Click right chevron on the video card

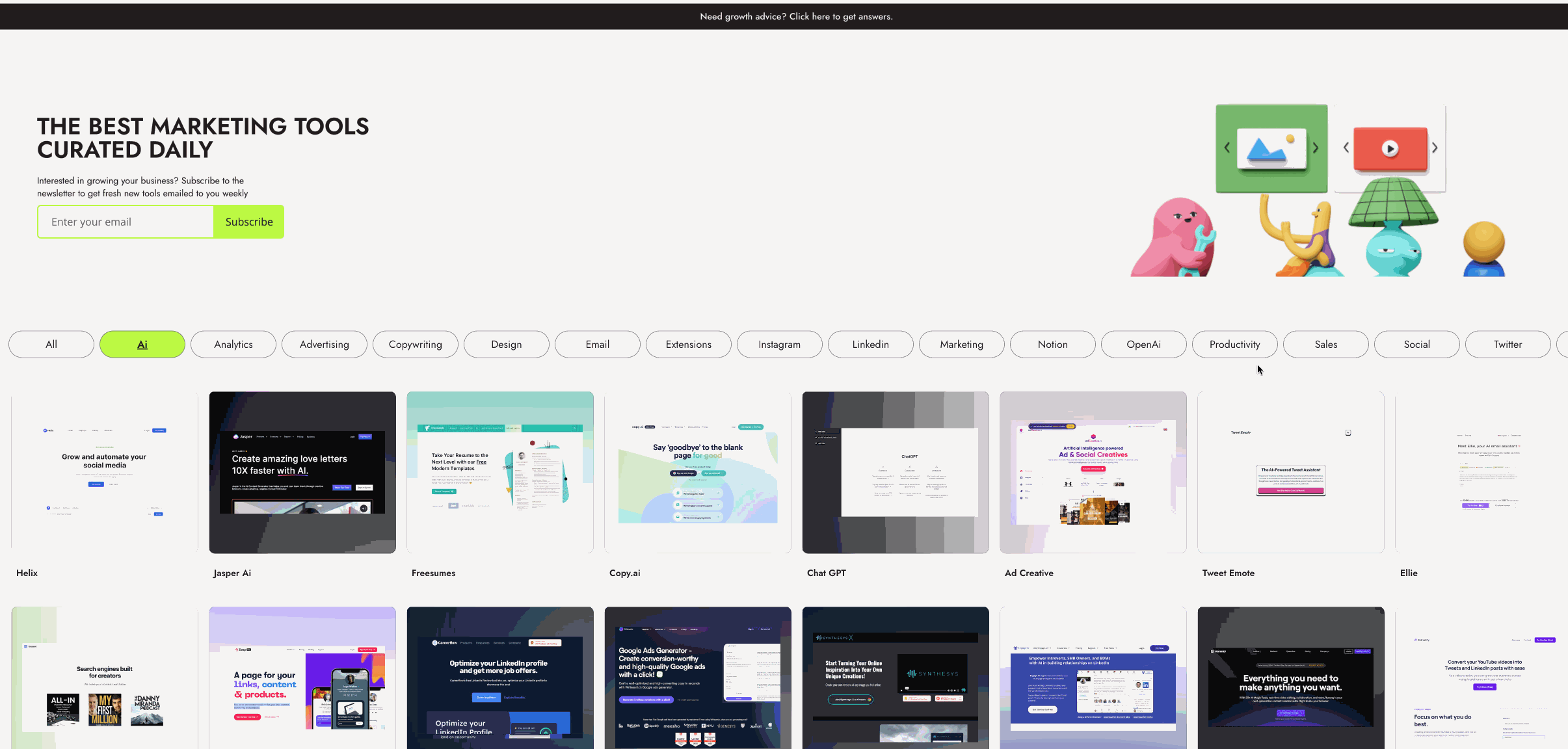1435,148
